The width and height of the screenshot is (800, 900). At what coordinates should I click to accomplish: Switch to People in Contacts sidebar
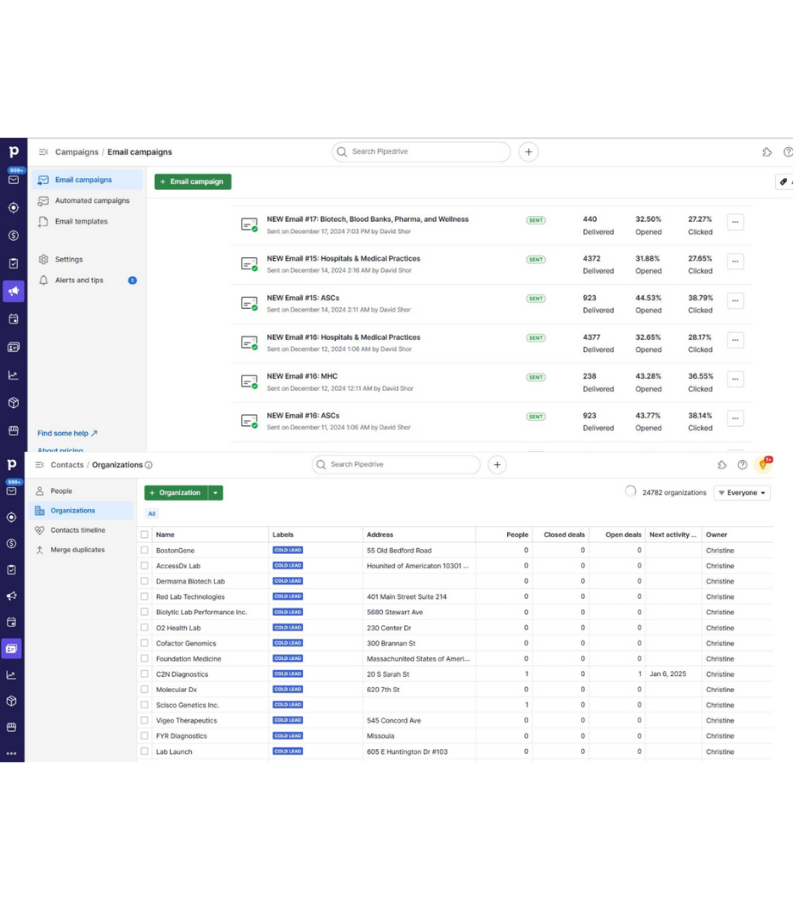click(61, 491)
